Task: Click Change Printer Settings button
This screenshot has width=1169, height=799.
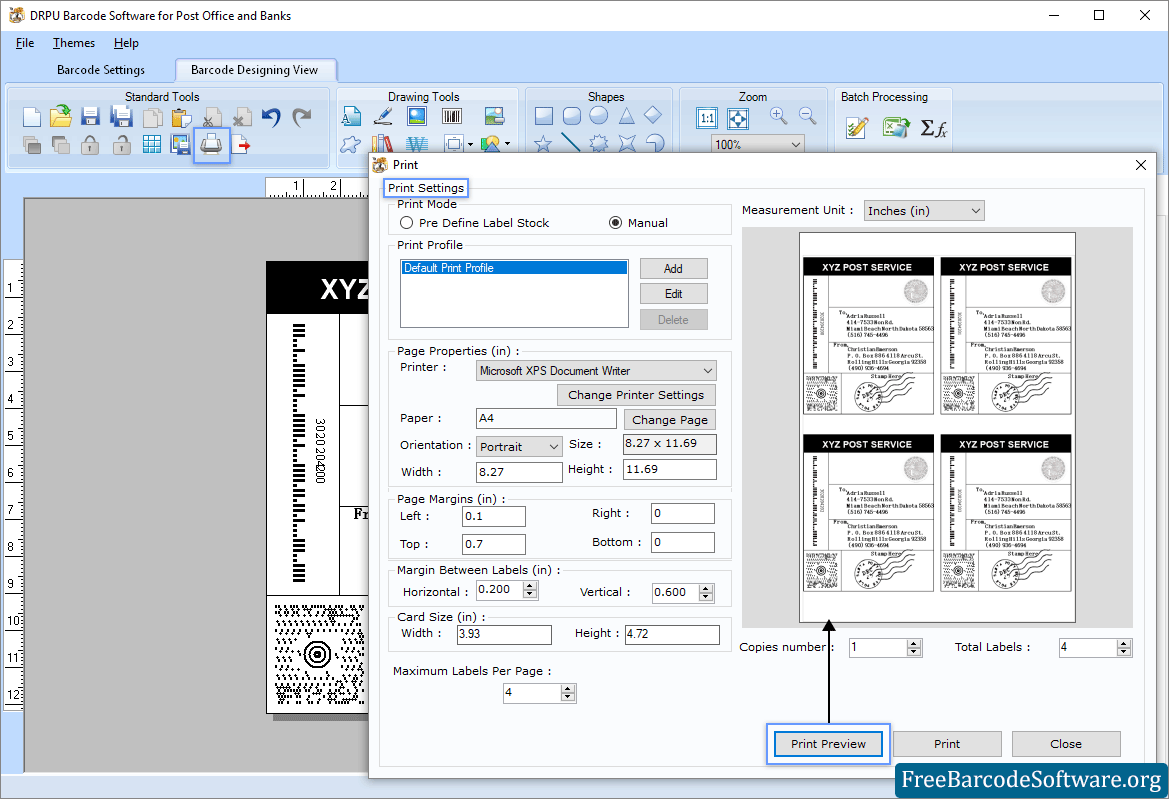Action: pos(636,395)
